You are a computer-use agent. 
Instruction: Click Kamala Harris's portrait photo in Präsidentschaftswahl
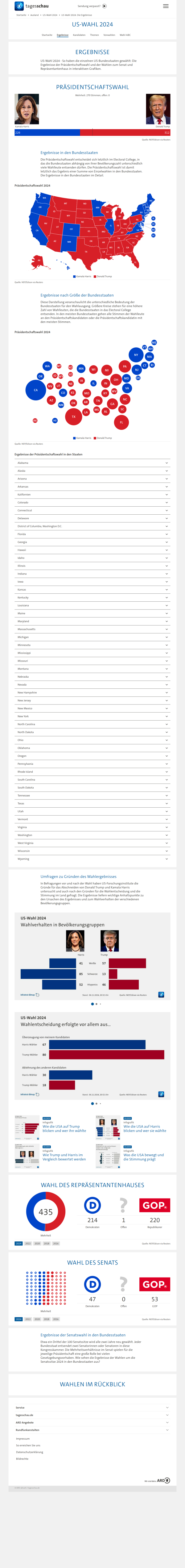click(27, 109)
